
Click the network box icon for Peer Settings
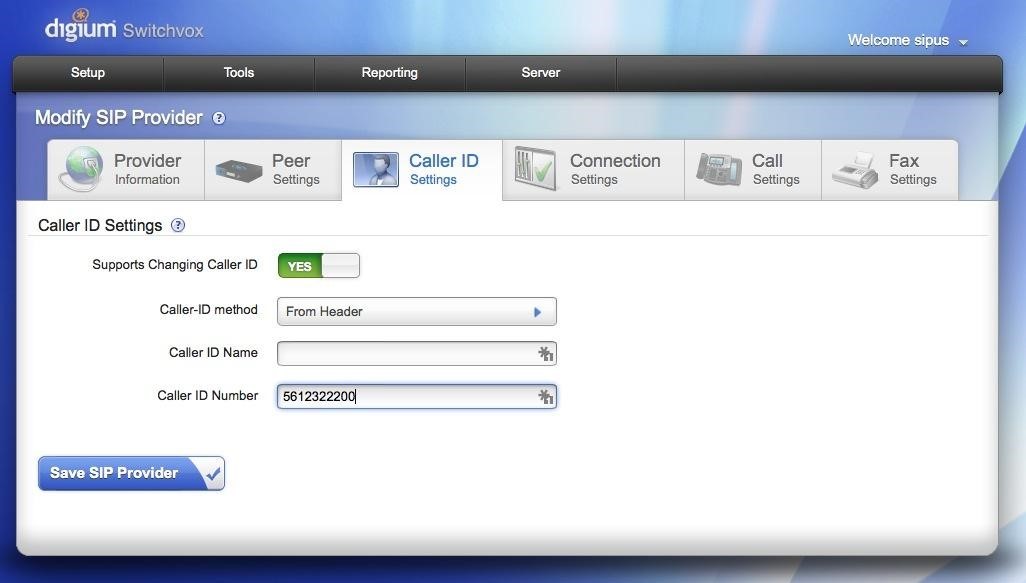pyautogui.click(x=239, y=171)
